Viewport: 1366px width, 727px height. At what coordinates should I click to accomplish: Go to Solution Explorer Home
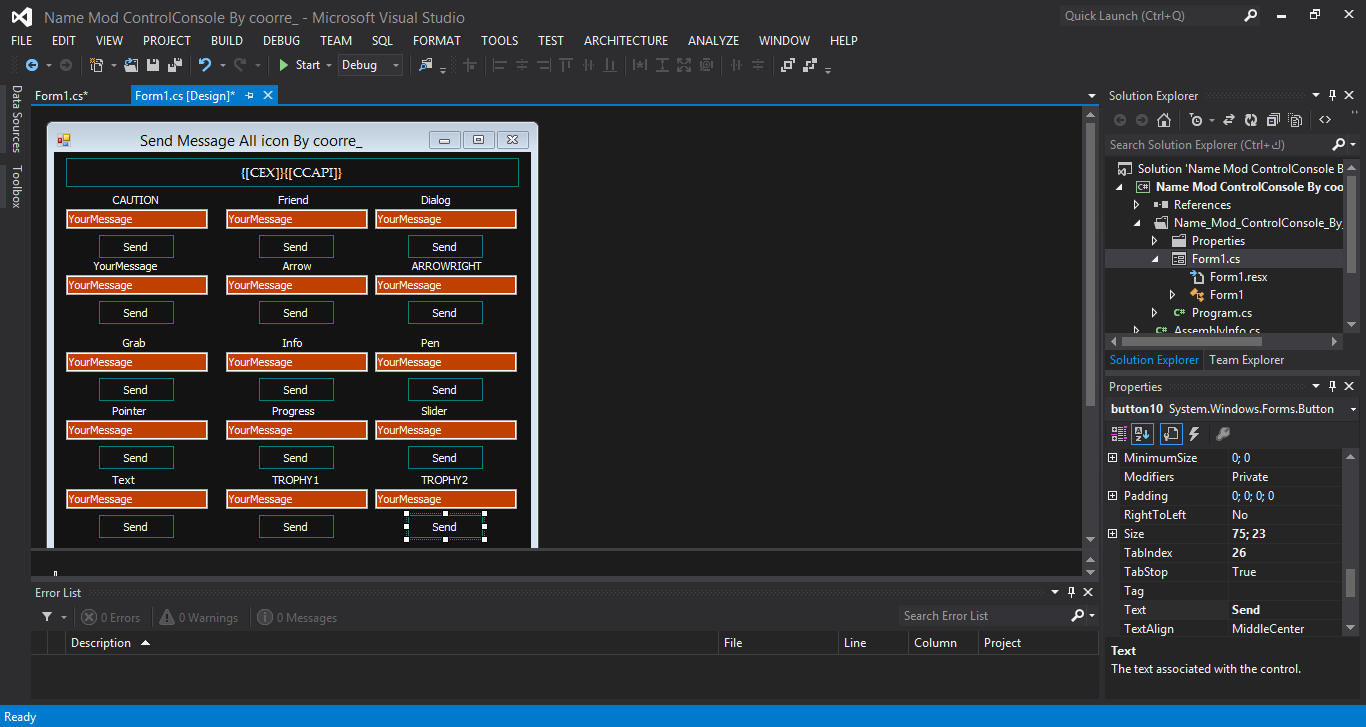pos(1164,120)
